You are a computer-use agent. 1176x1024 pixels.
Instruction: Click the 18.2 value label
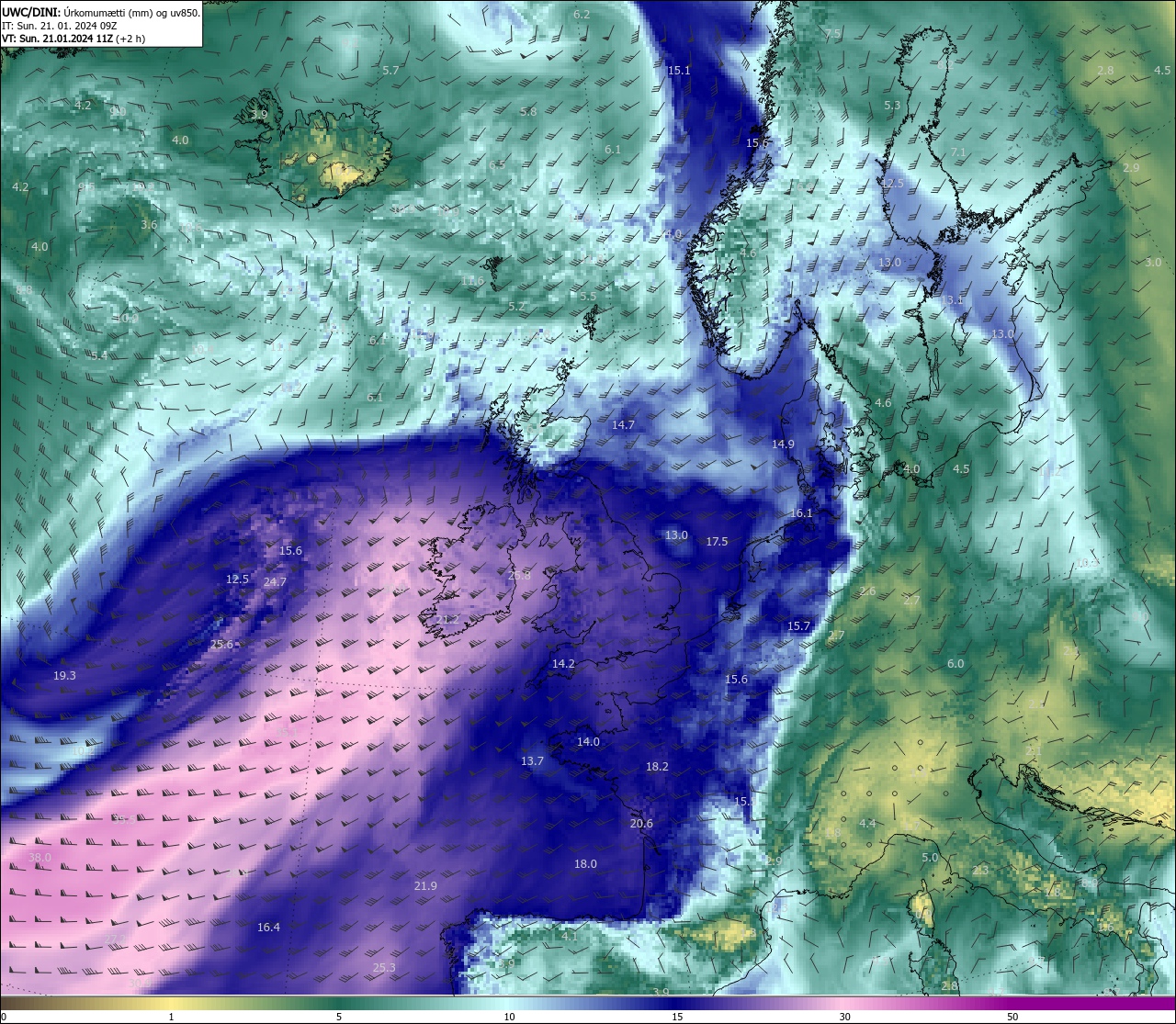(x=657, y=767)
